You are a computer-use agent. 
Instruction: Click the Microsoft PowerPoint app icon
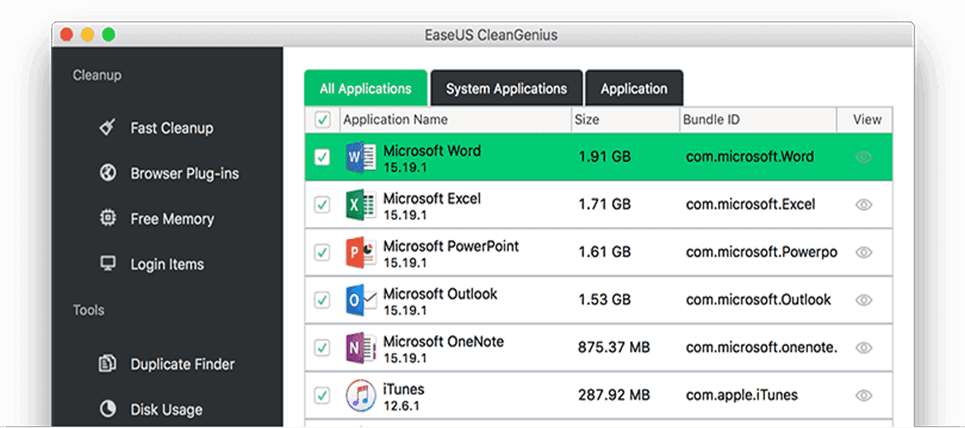click(x=361, y=252)
